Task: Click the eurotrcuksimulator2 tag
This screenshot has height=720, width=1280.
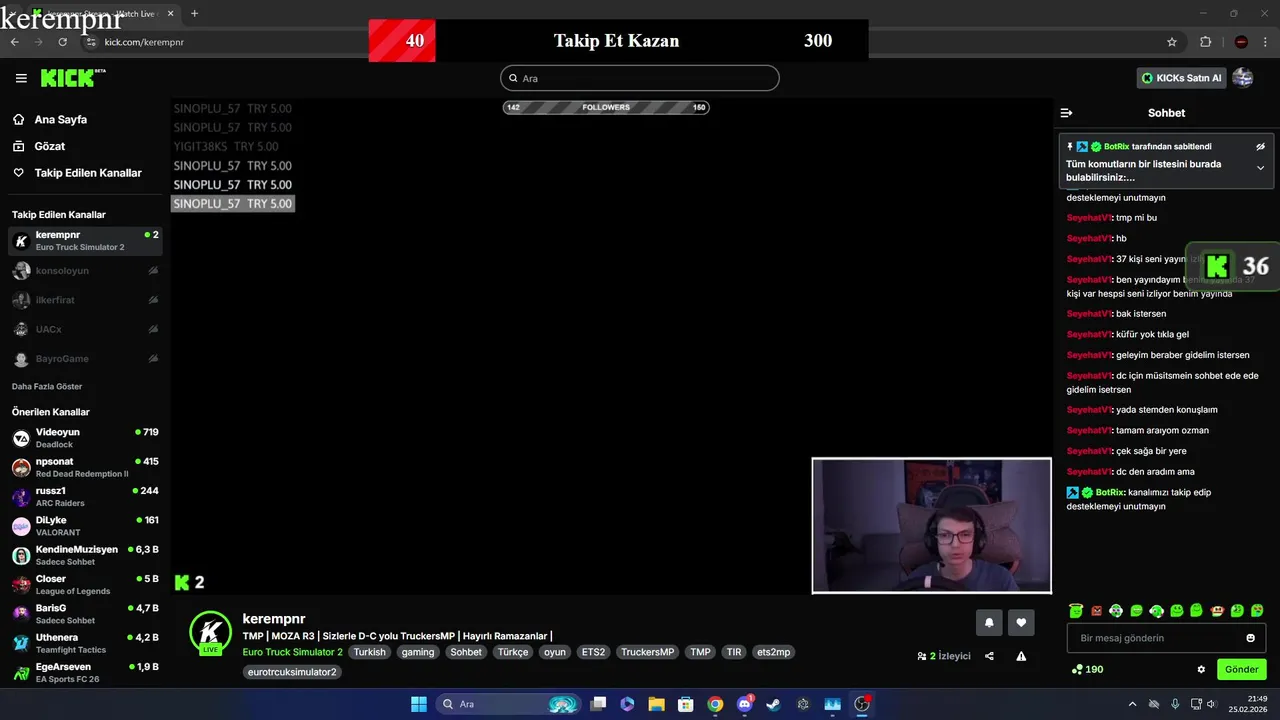Action: click(x=292, y=672)
